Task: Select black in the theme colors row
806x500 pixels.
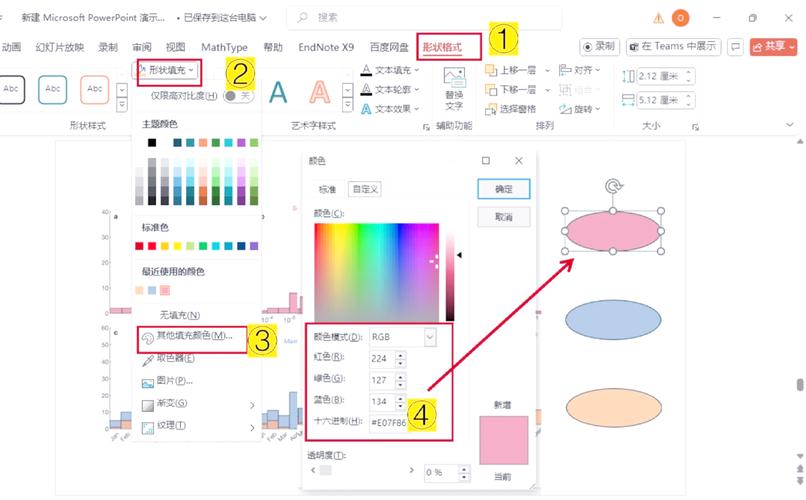Action: 152,142
